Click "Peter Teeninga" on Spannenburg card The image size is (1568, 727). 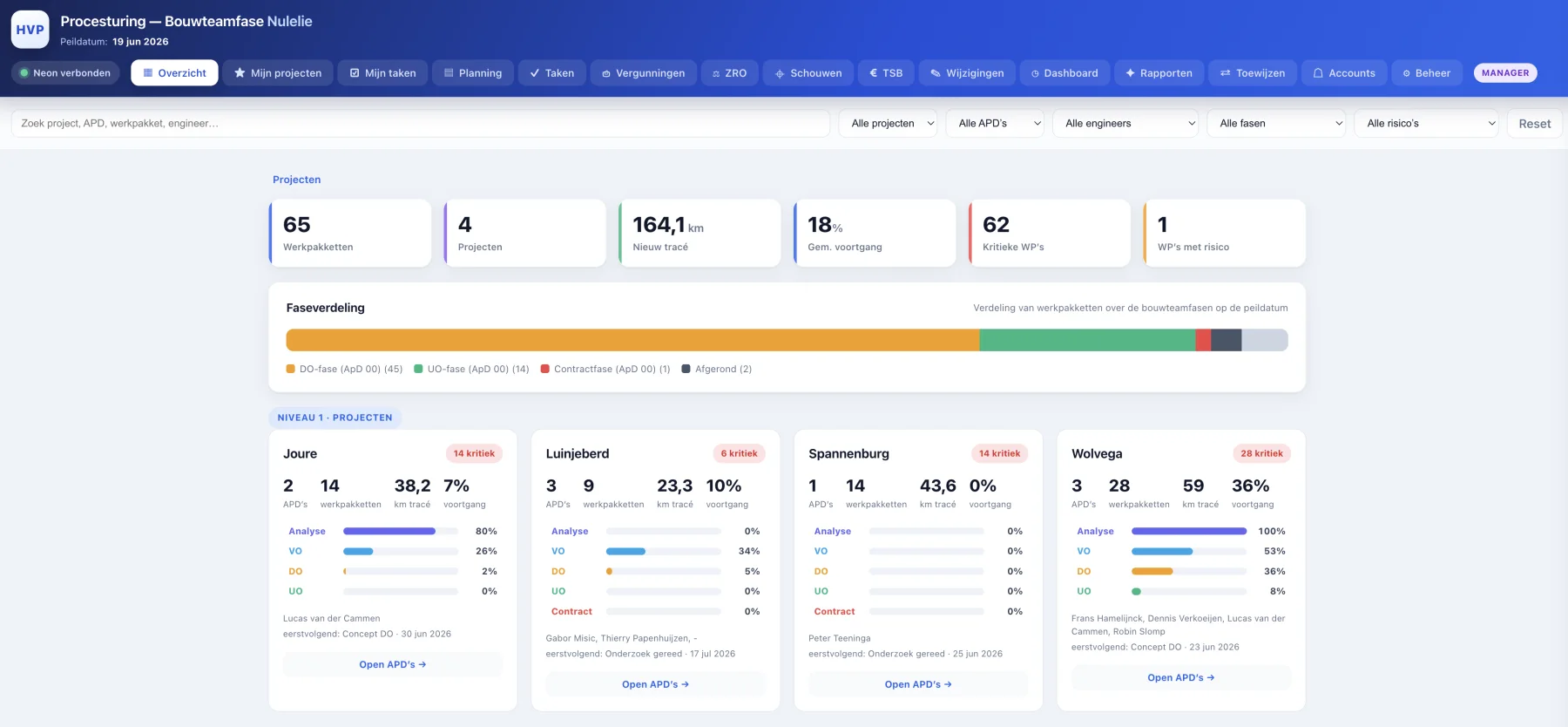coord(840,638)
